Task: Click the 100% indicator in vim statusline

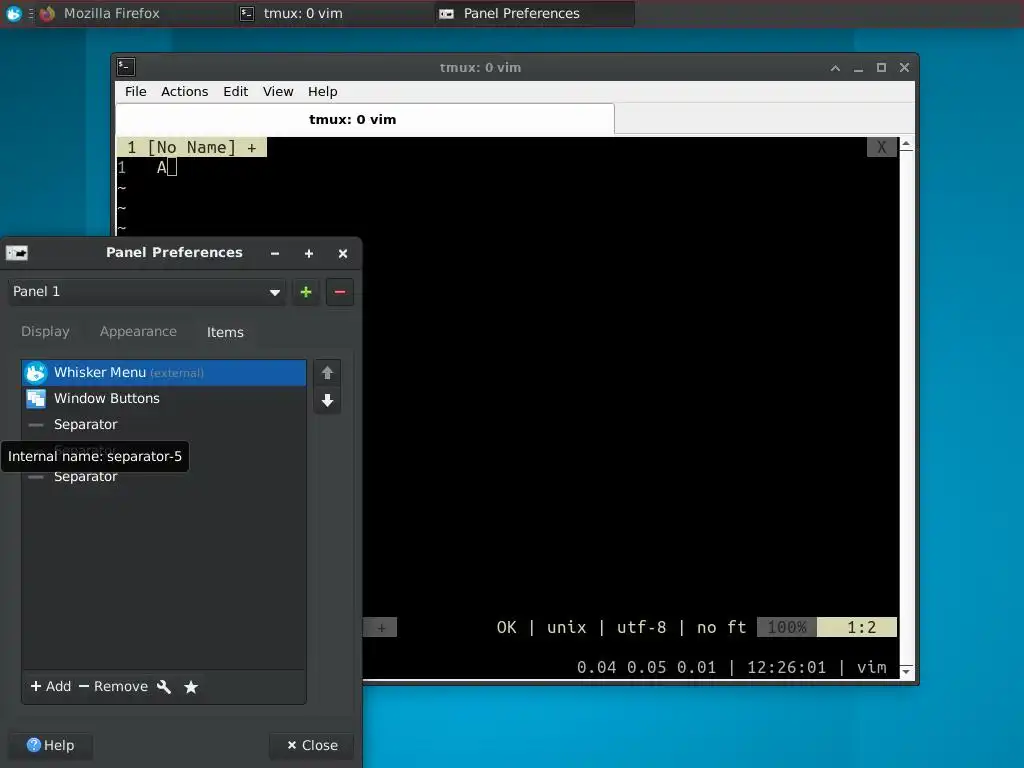Action: (787, 628)
